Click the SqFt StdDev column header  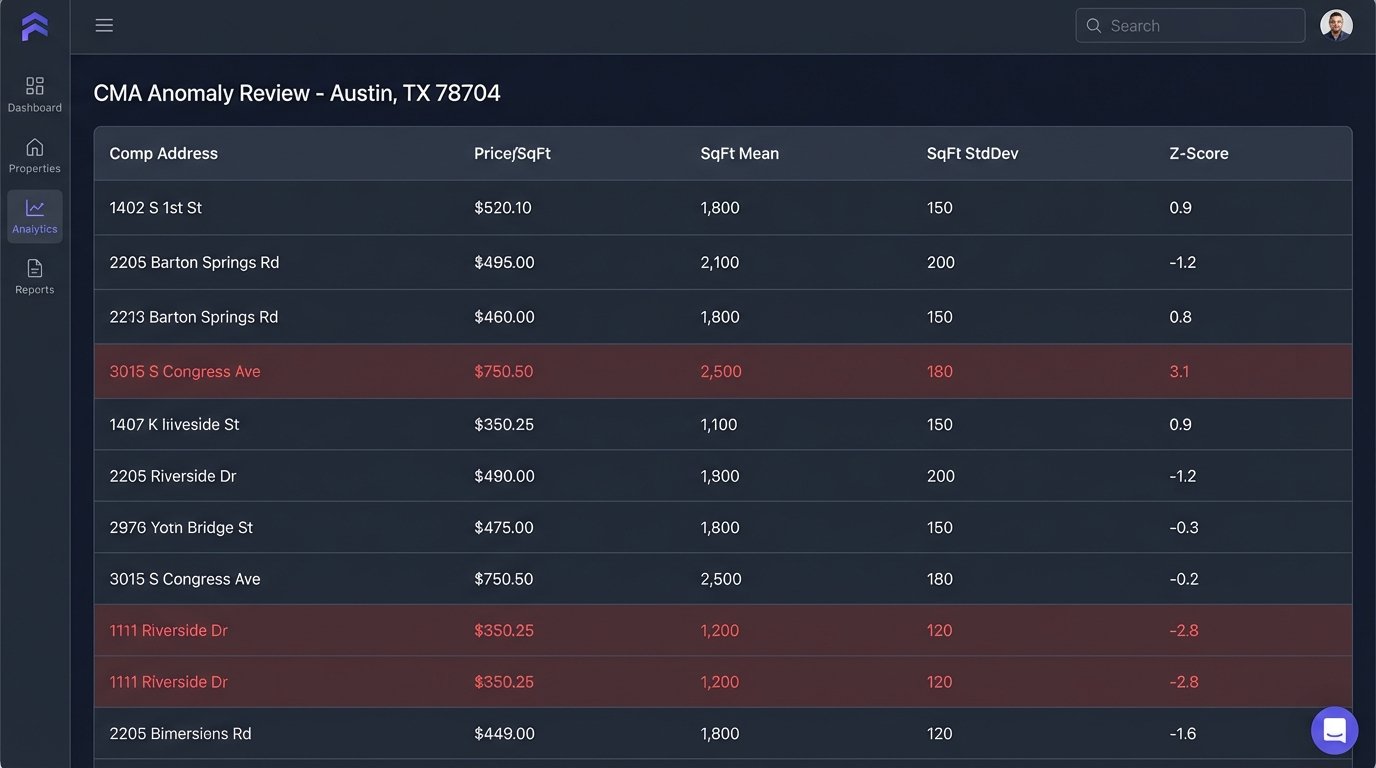(972, 154)
